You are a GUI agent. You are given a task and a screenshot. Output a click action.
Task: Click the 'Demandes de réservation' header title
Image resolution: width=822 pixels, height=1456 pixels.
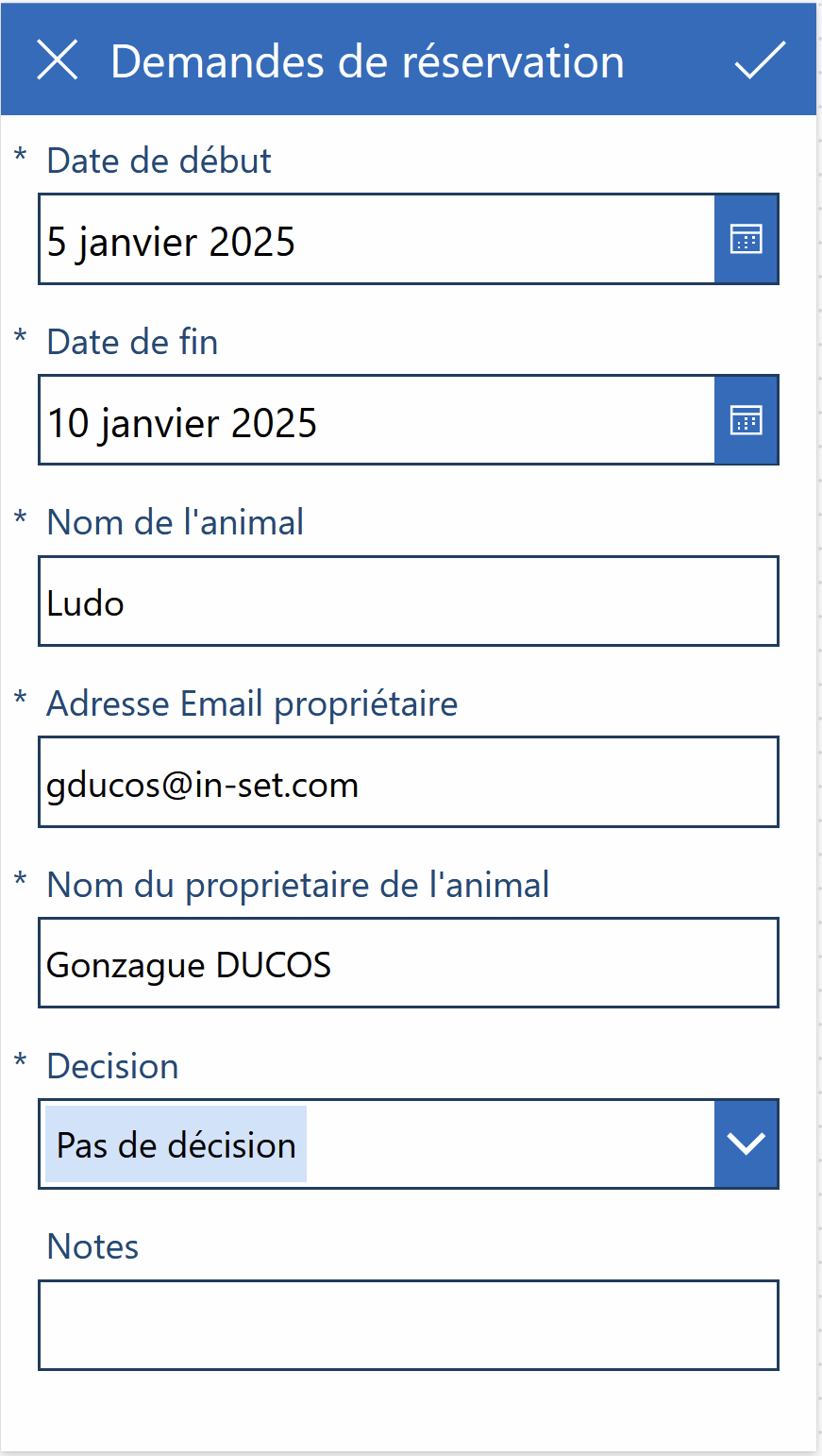367,61
